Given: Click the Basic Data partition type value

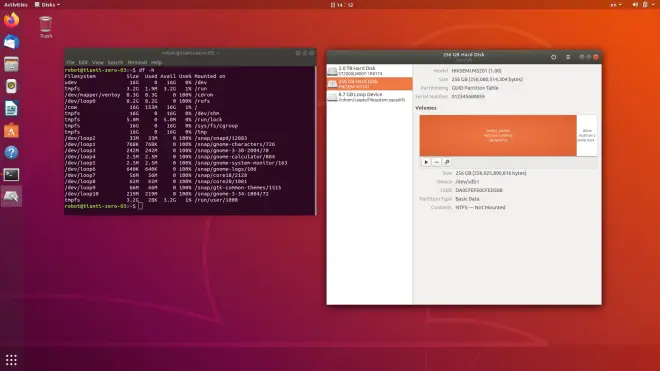Looking at the screenshot, I should click(x=467, y=199).
